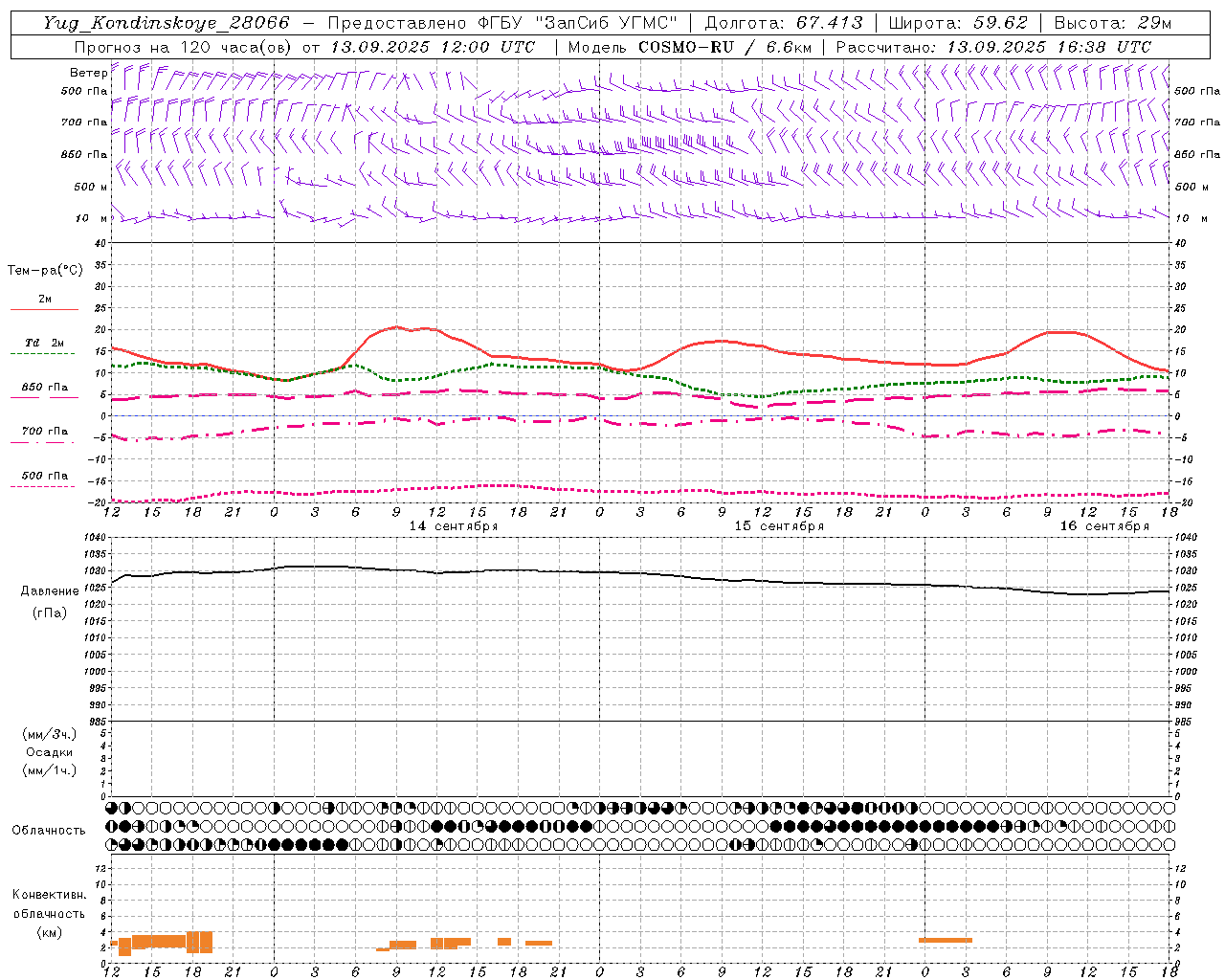
Task: Click the Td 2м dew point legend entry
Action: point(44,343)
